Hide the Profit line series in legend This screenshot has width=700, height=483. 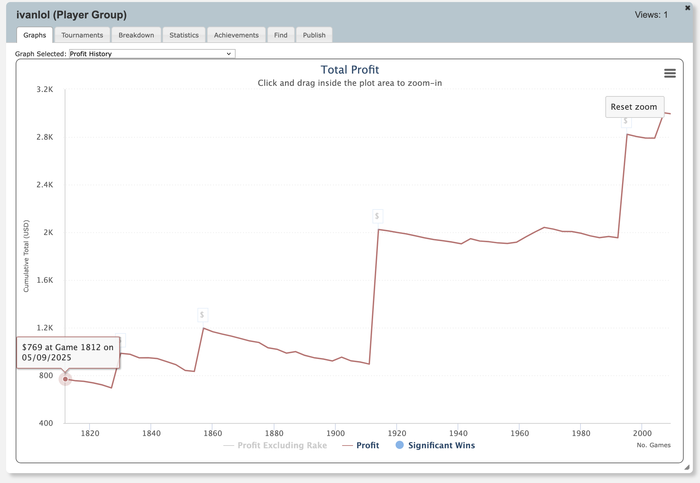(x=360, y=445)
